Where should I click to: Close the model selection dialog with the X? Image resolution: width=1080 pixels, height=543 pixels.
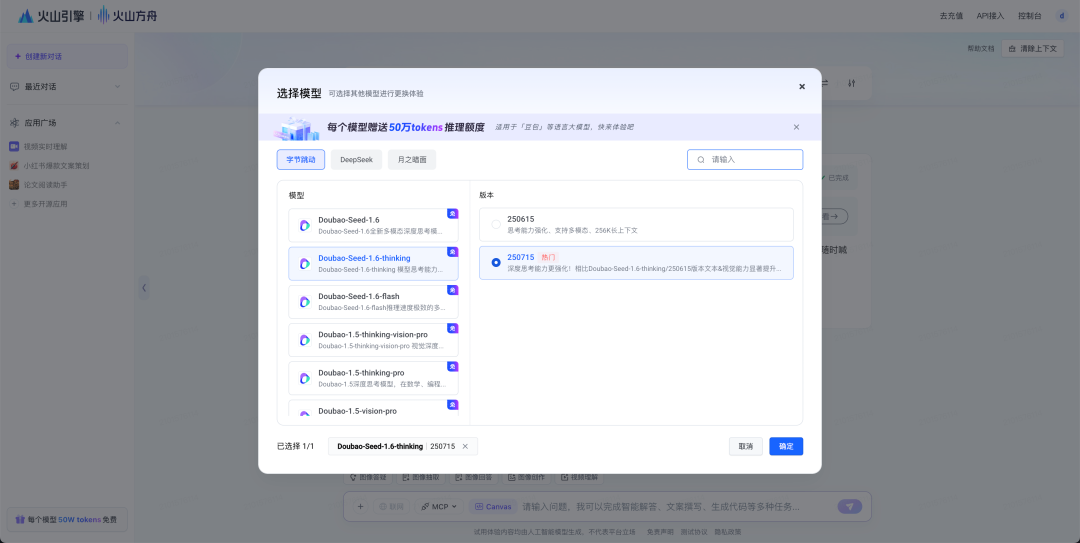point(802,87)
